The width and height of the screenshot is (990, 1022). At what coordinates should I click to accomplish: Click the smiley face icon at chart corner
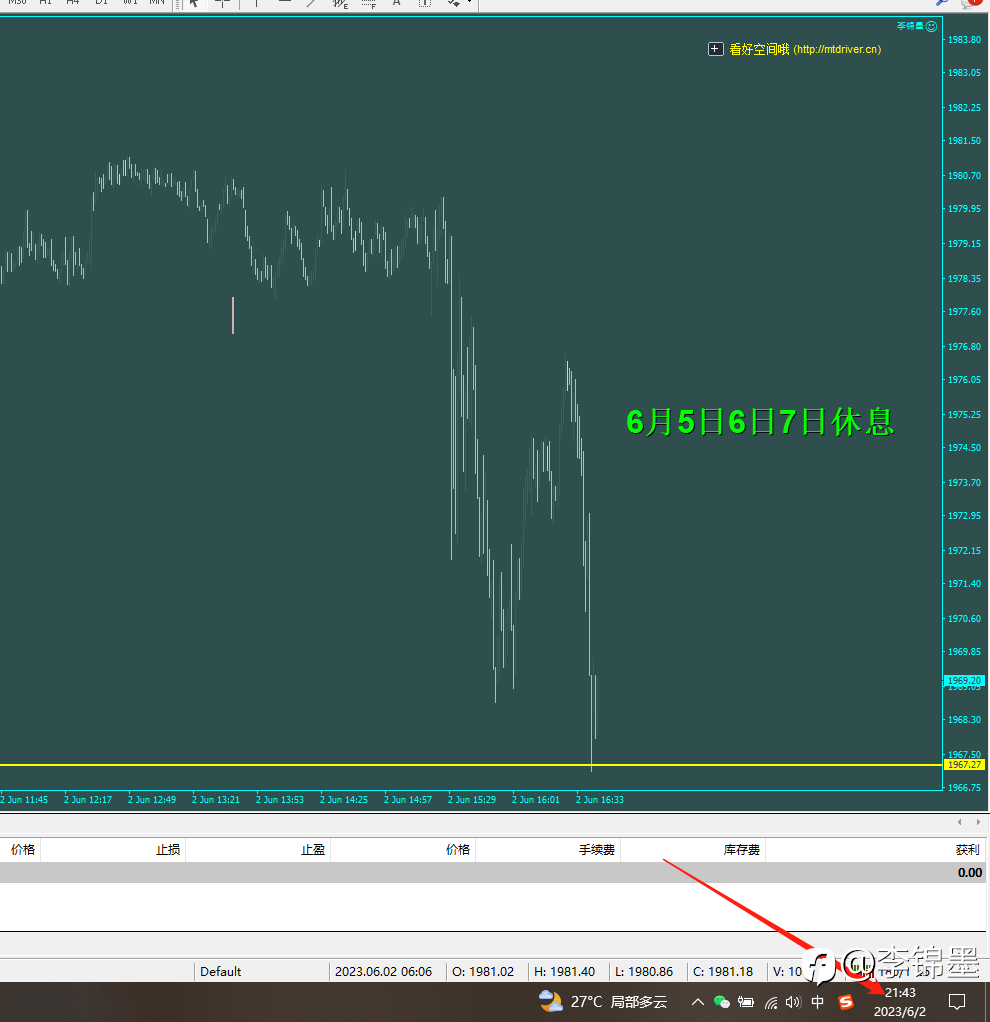pos(931,26)
